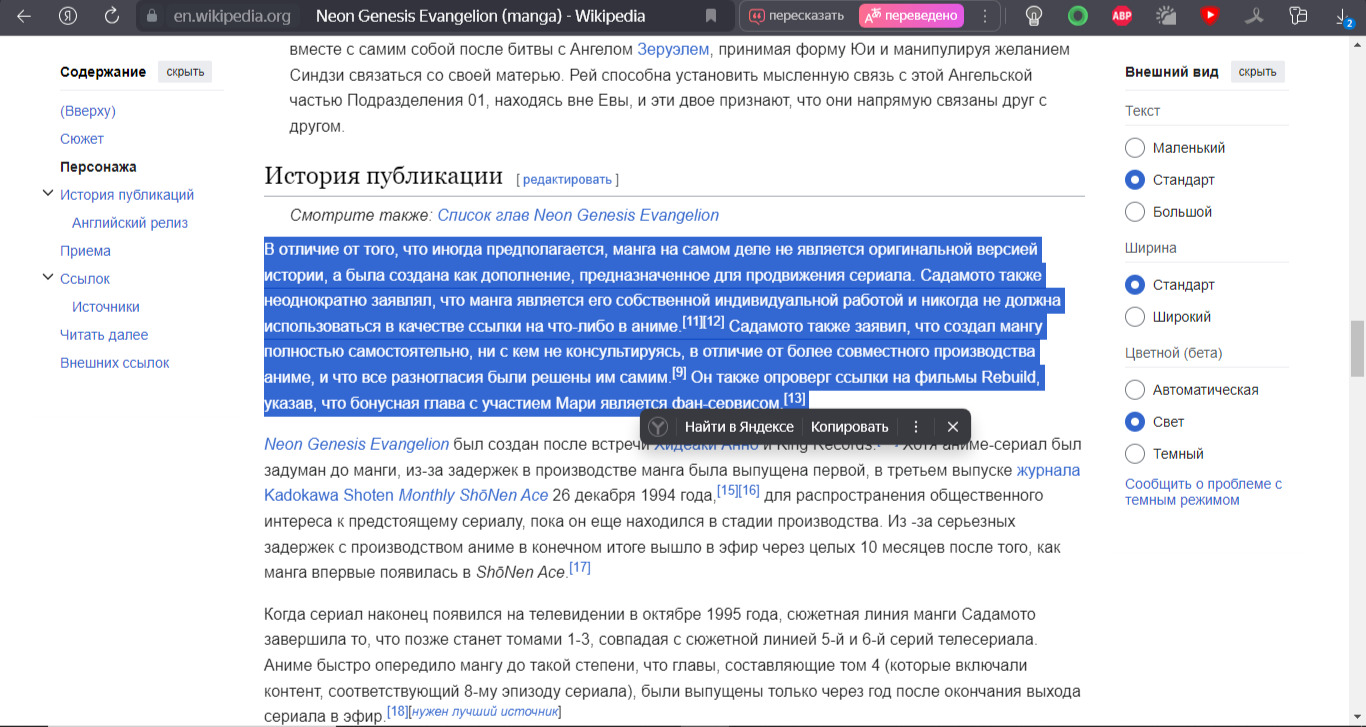Open the downloads arrow icon

pos(1343,16)
